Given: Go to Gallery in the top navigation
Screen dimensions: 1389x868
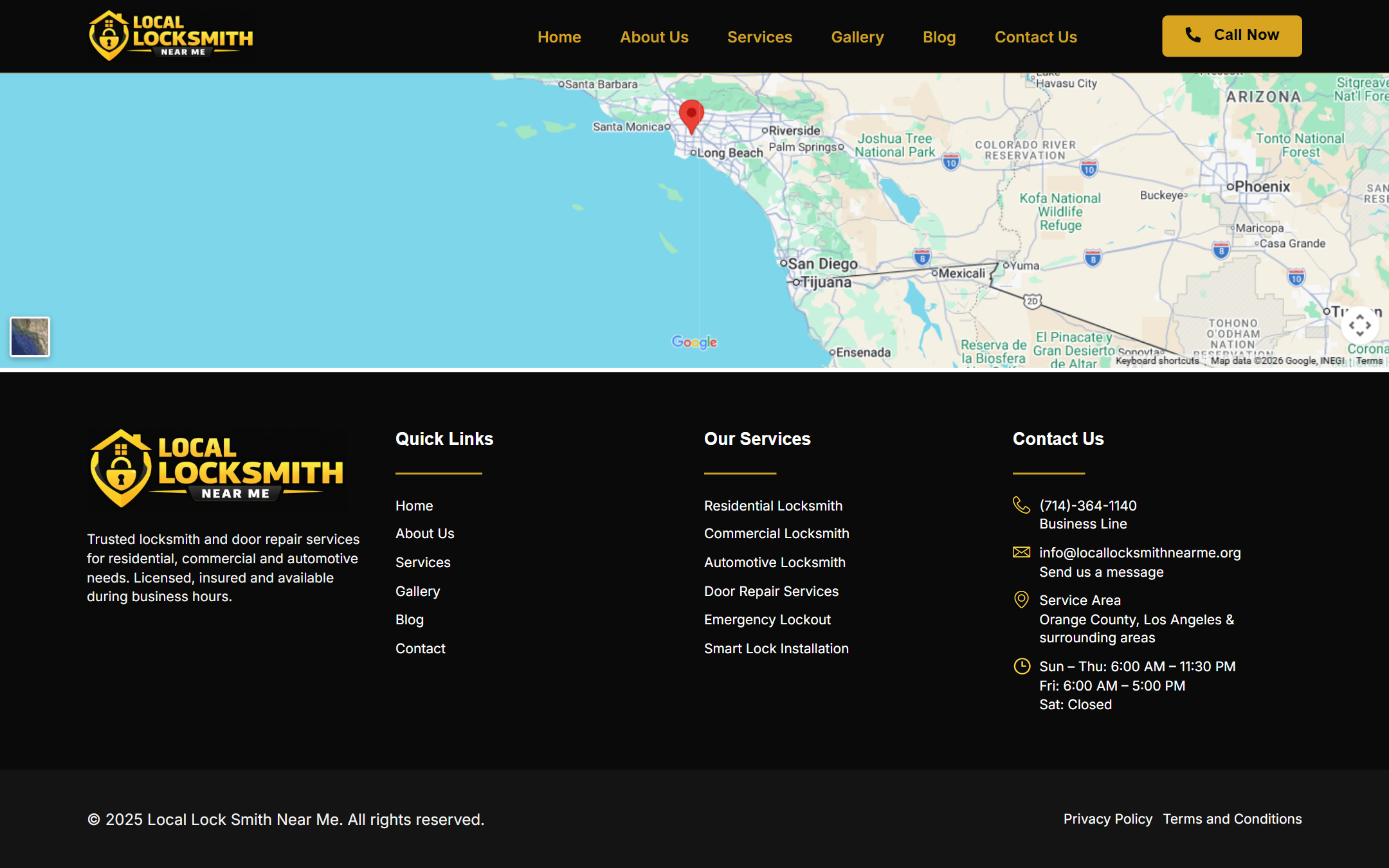Looking at the screenshot, I should pyautogui.click(x=857, y=37).
